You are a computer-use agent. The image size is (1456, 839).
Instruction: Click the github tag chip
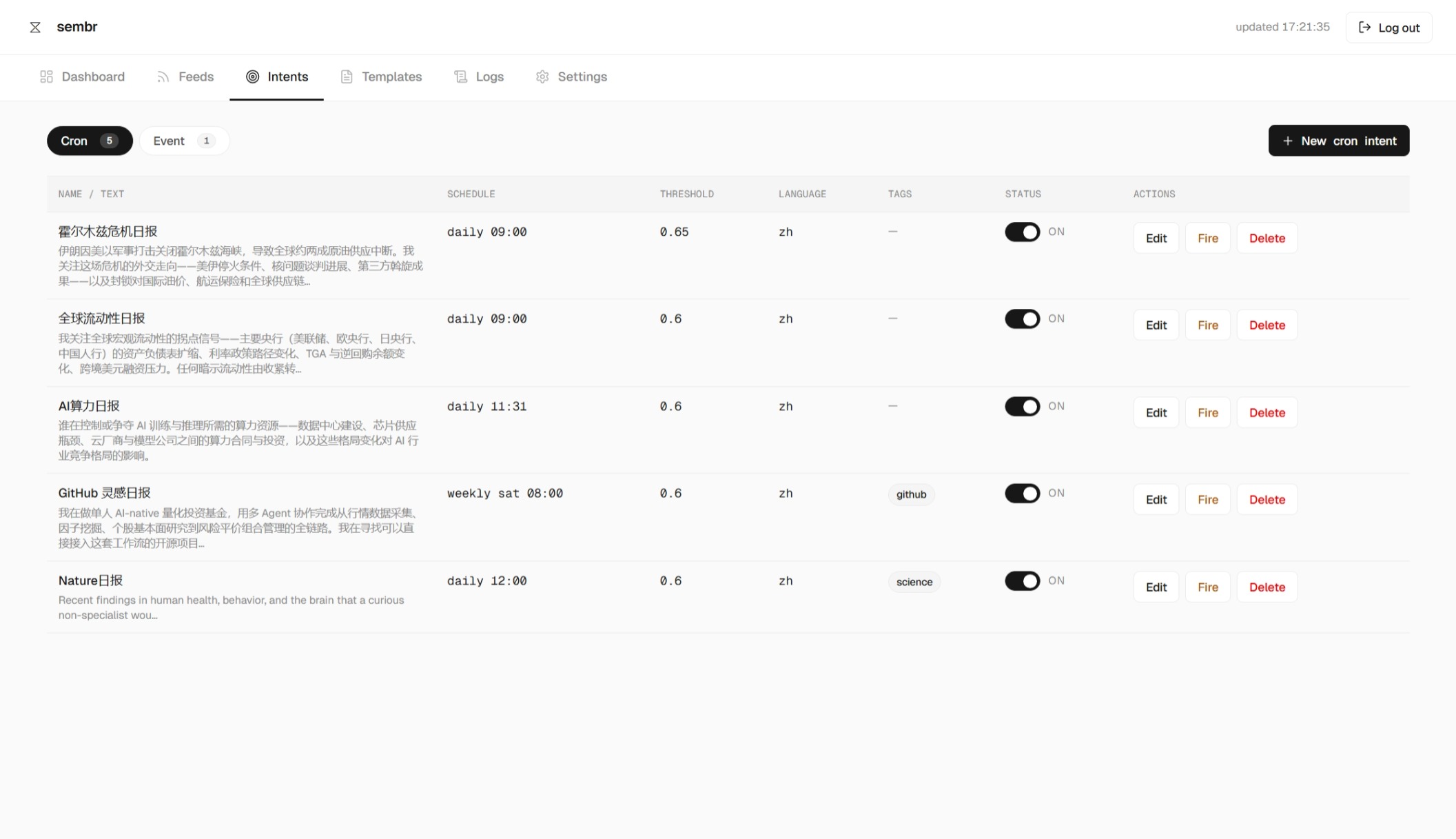point(911,494)
